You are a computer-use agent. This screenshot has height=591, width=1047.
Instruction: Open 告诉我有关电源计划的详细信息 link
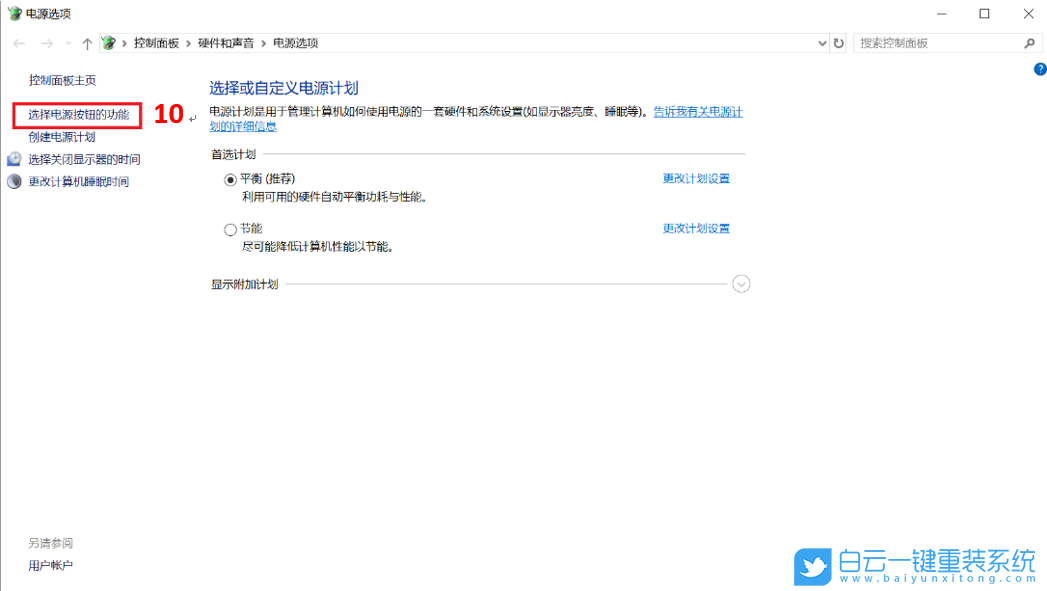coord(700,112)
